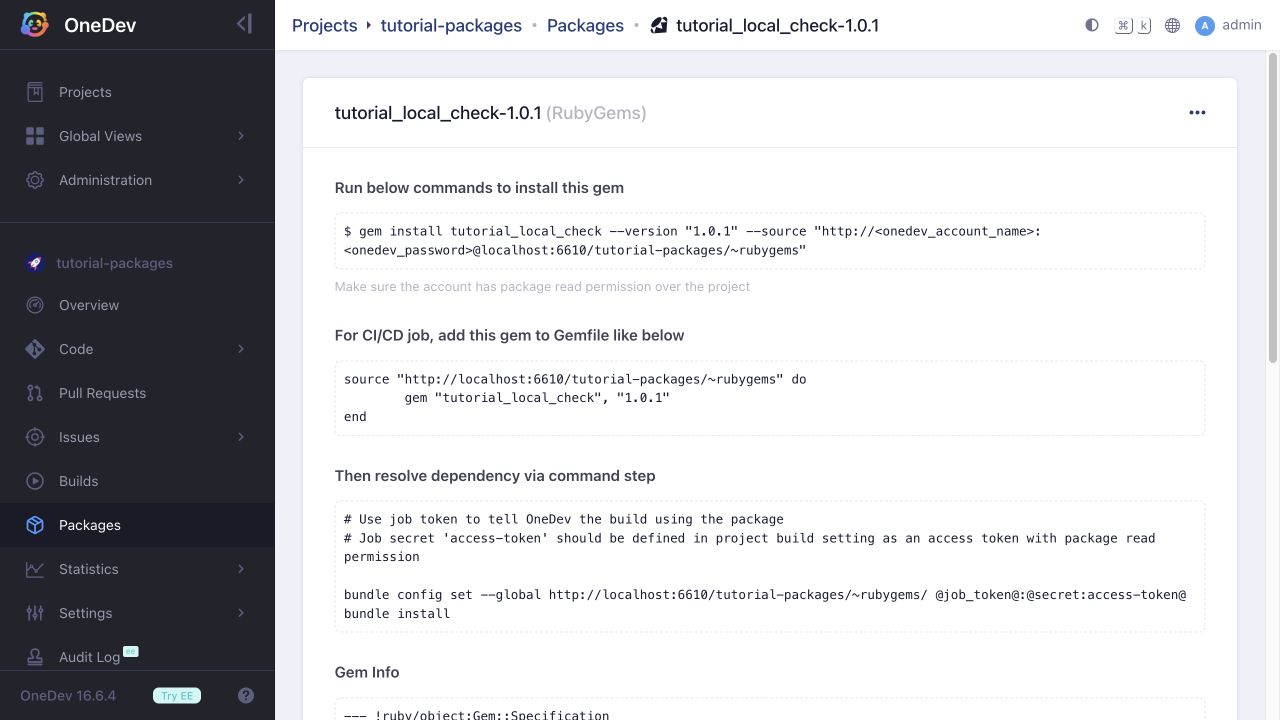
Task: Click the Gemfile source code block
Action: [x=770, y=398]
